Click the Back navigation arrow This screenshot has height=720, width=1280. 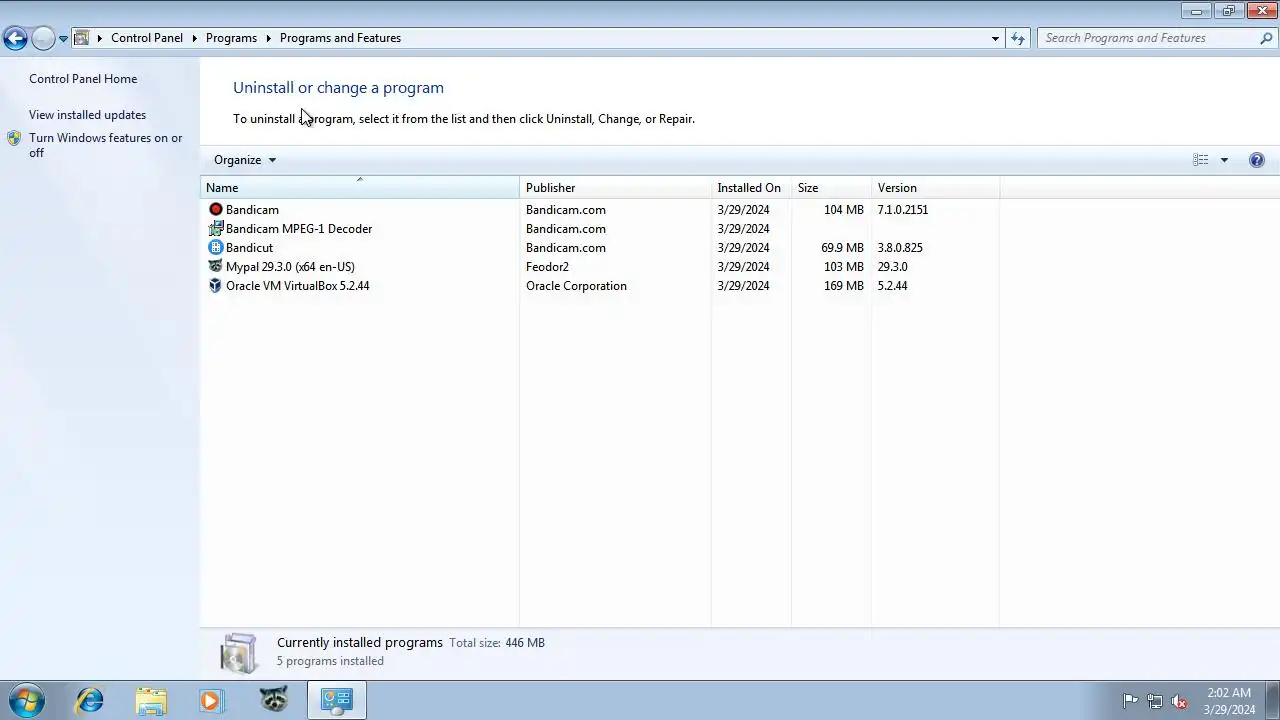coord(15,38)
